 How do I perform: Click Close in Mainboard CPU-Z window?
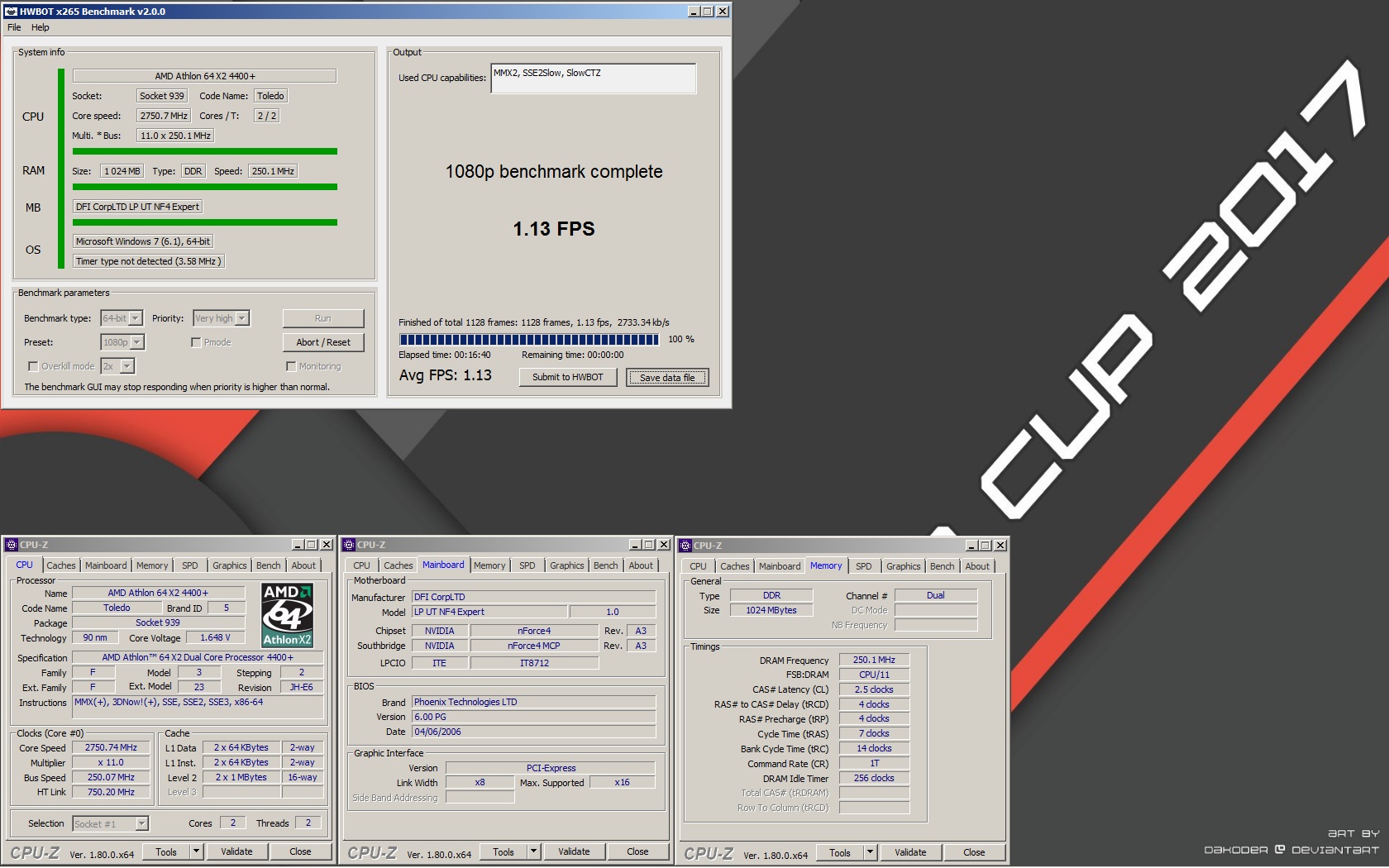pyautogui.click(x=637, y=851)
